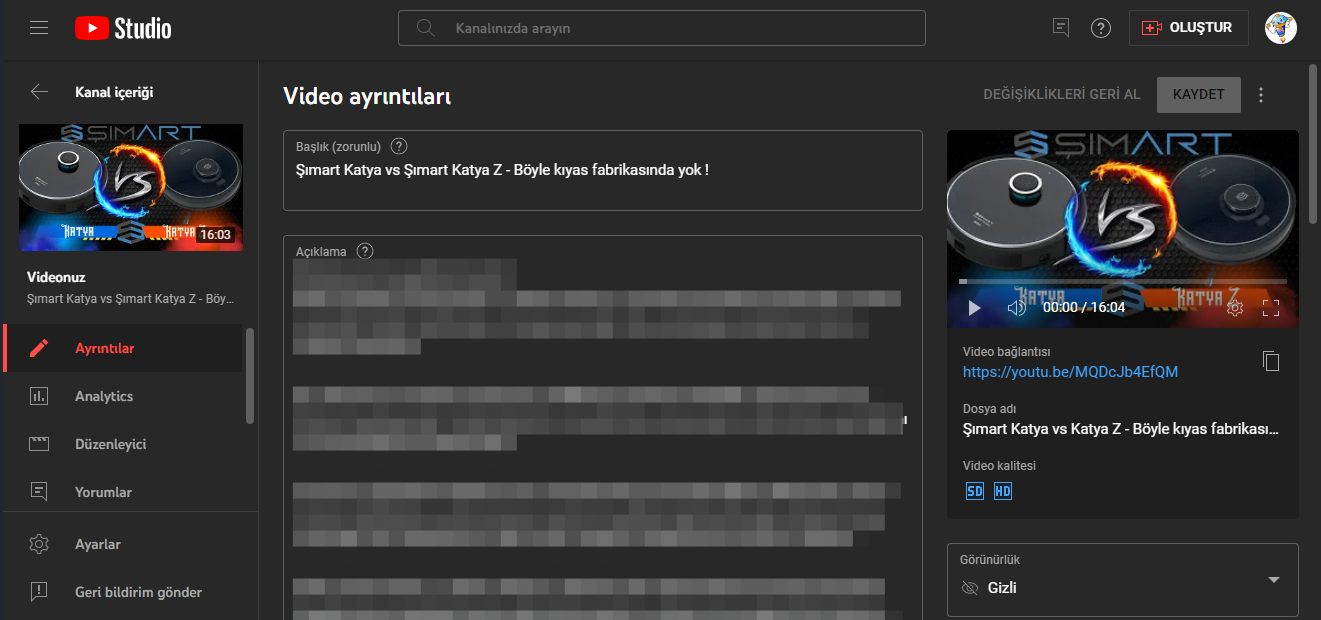Open the account avatar menu
This screenshot has height=620, width=1321.
pyautogui.click(x=1281, y=28)
